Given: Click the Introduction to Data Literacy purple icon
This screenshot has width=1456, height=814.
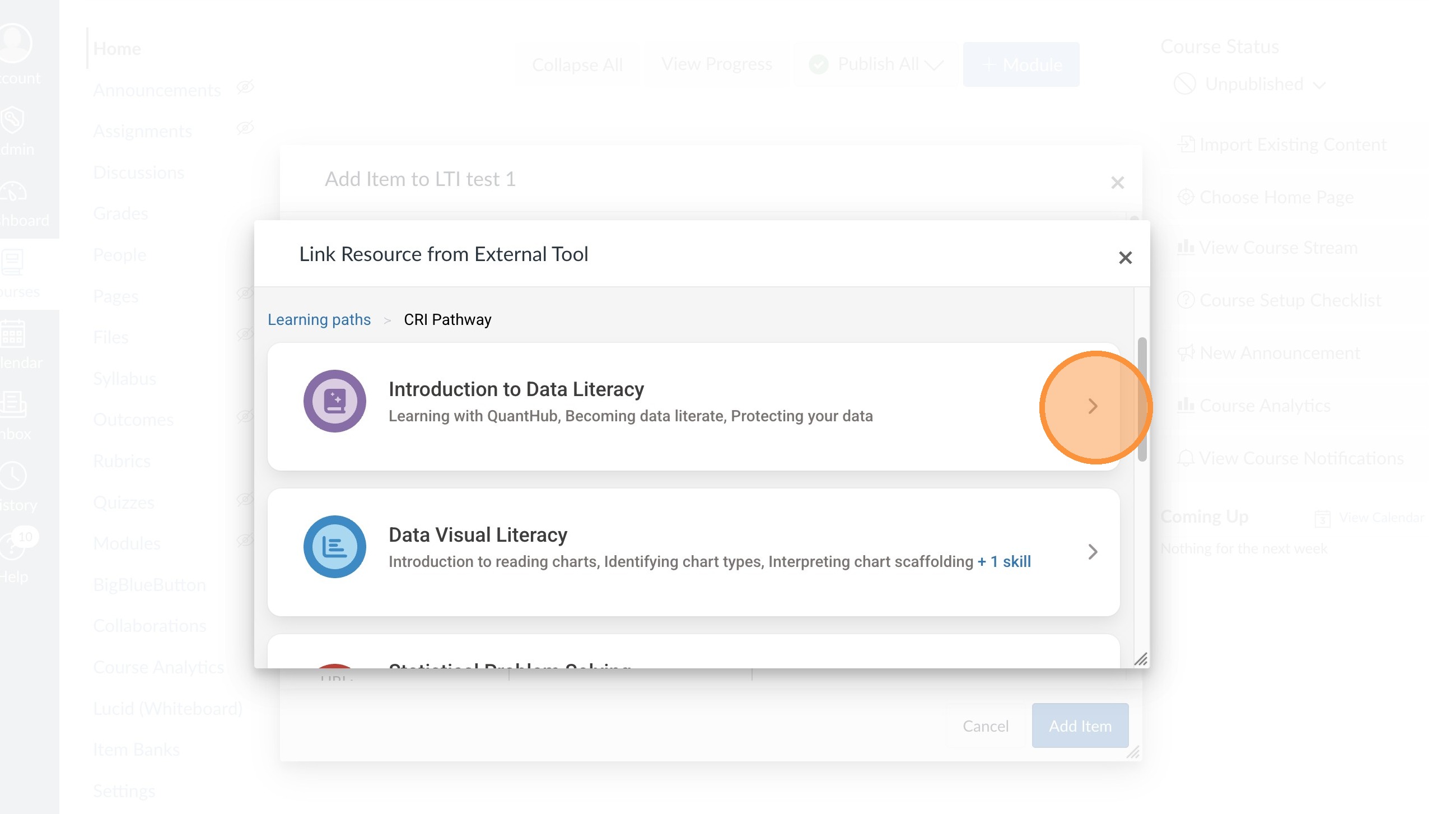Looking at the screenshot, I should [334, 401].
